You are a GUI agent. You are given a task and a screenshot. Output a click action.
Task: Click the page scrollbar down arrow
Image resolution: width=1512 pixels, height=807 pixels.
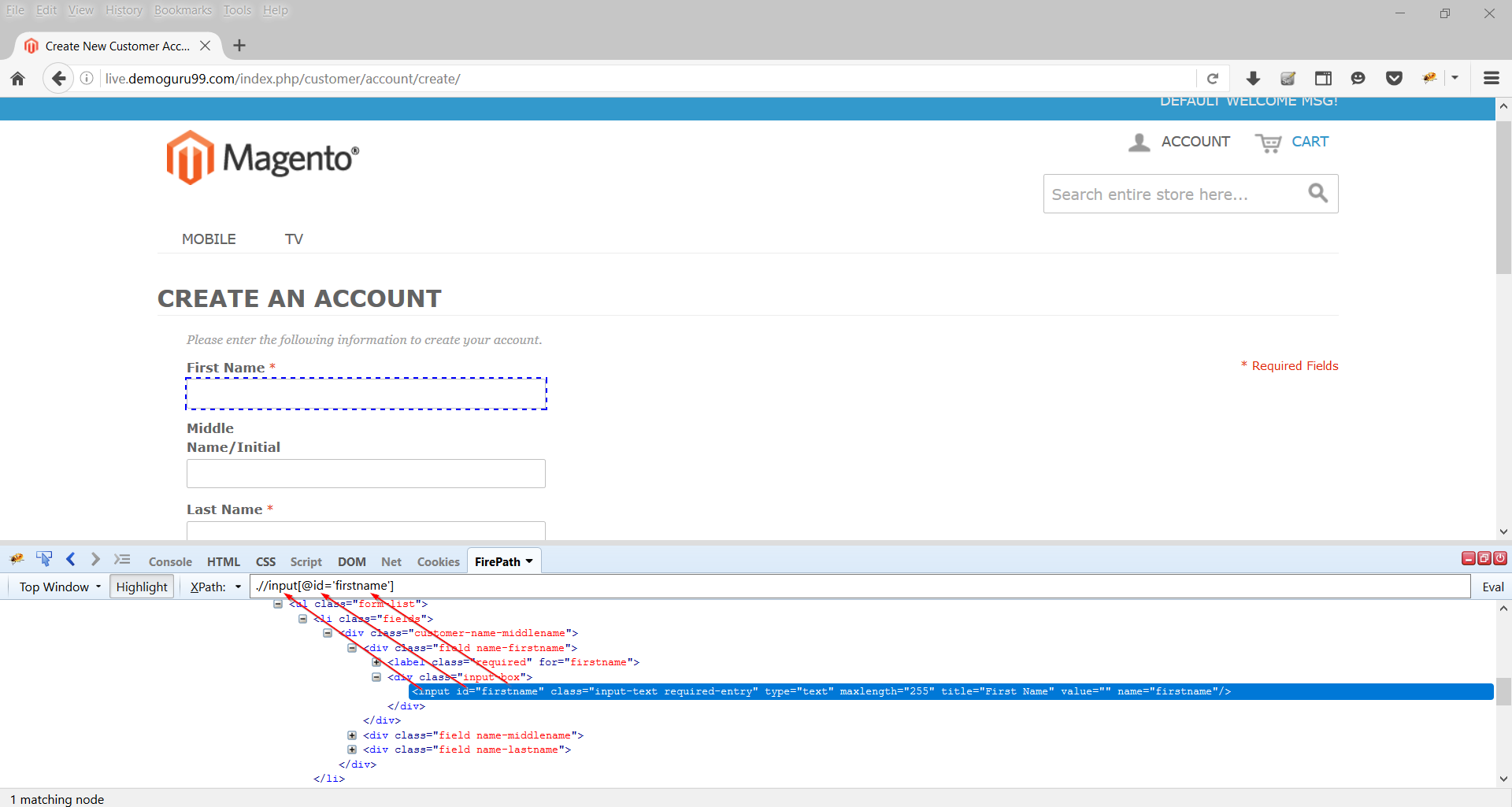pyautogui.click(x=1503, y=531)
